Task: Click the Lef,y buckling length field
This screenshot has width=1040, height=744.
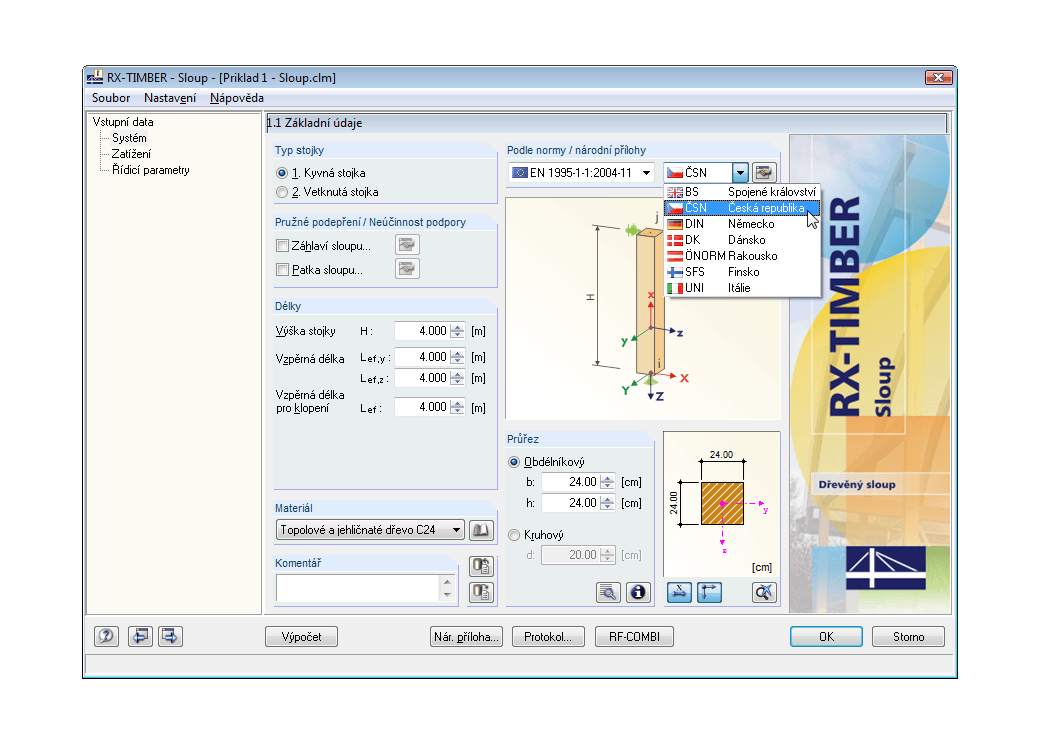Action: click(x=422, y=357)
